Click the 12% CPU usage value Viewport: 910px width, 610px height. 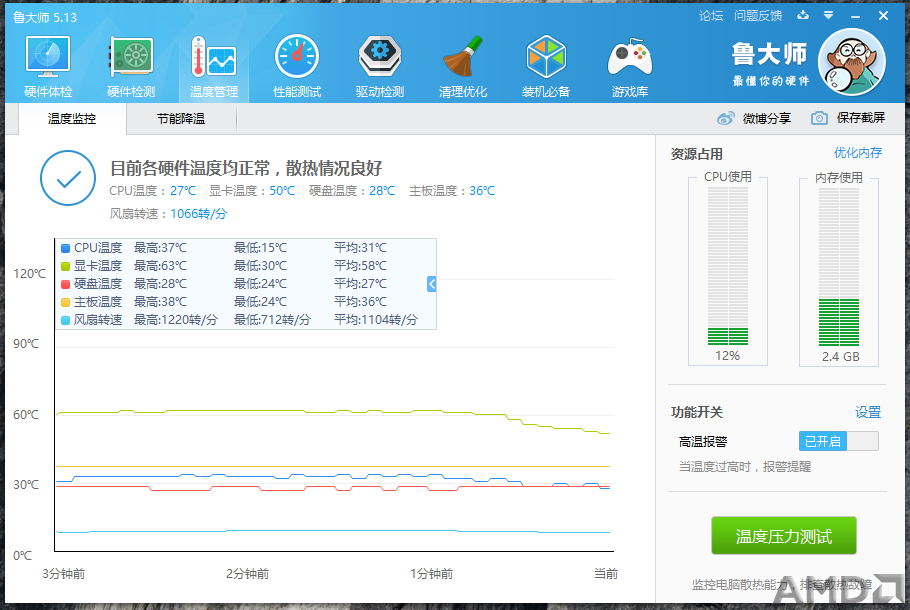pos(727,356)
